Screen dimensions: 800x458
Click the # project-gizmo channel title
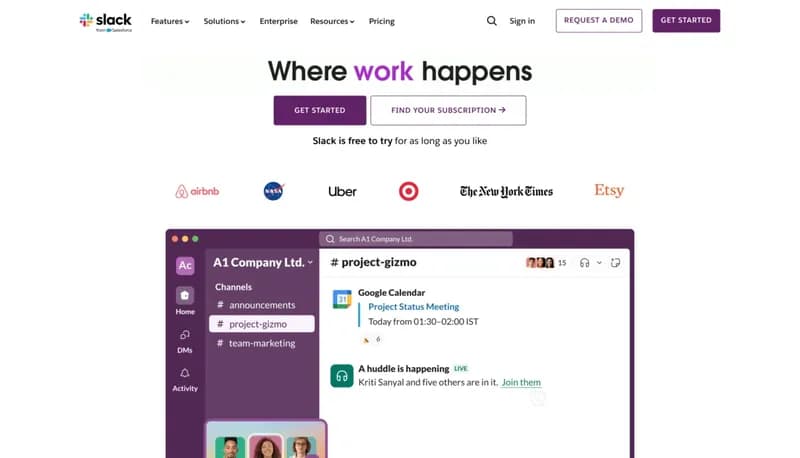[x=373, y=262]
